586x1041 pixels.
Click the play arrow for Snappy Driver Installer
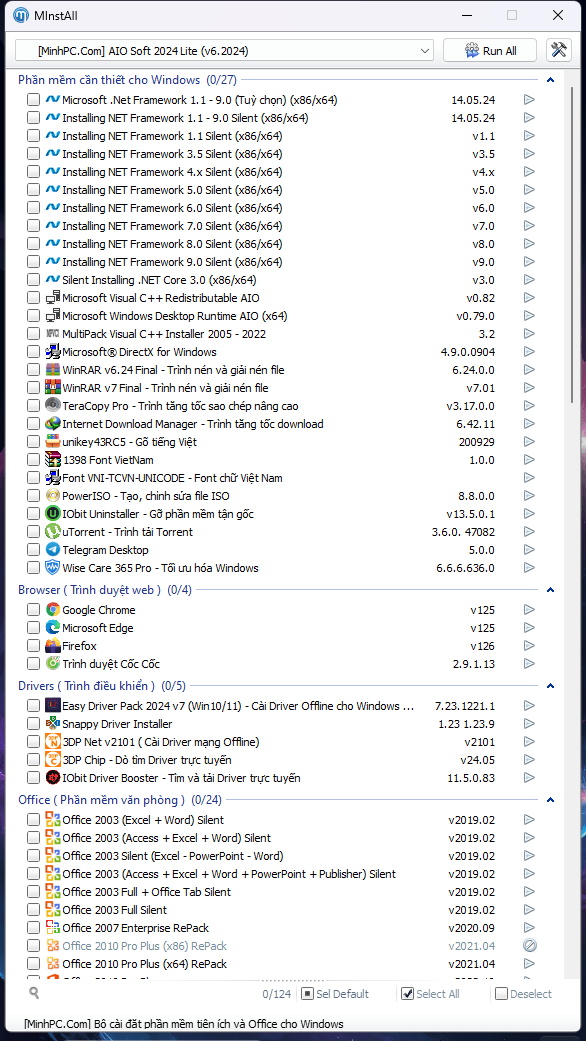[x=529, y=724]
